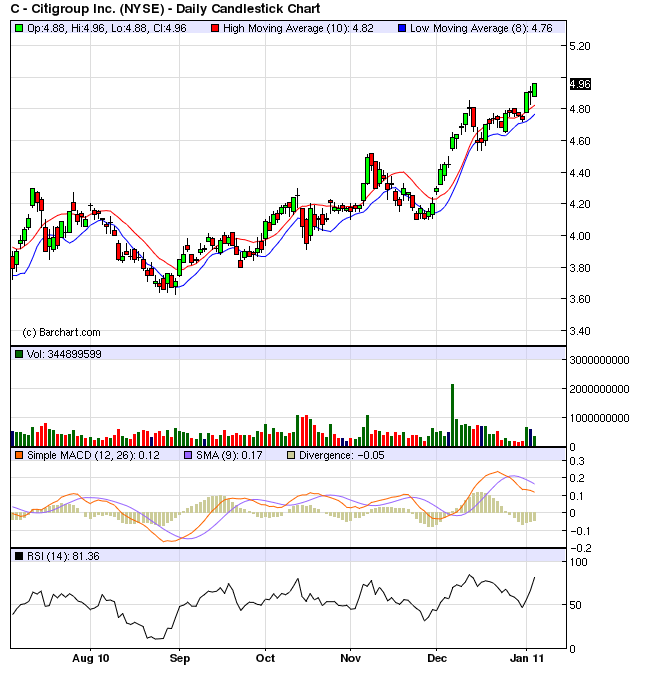The width and height of the screenshot is (650, 689).
Task: Click the orange Simple MACD legend swatch
Action: [x=19, y=455]
